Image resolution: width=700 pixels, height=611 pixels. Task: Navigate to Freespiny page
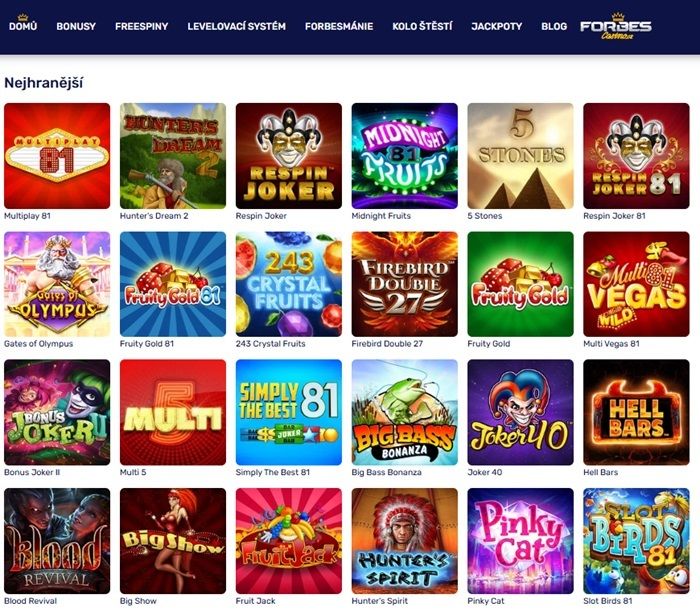pyautogui.click(x=142, y=26)
